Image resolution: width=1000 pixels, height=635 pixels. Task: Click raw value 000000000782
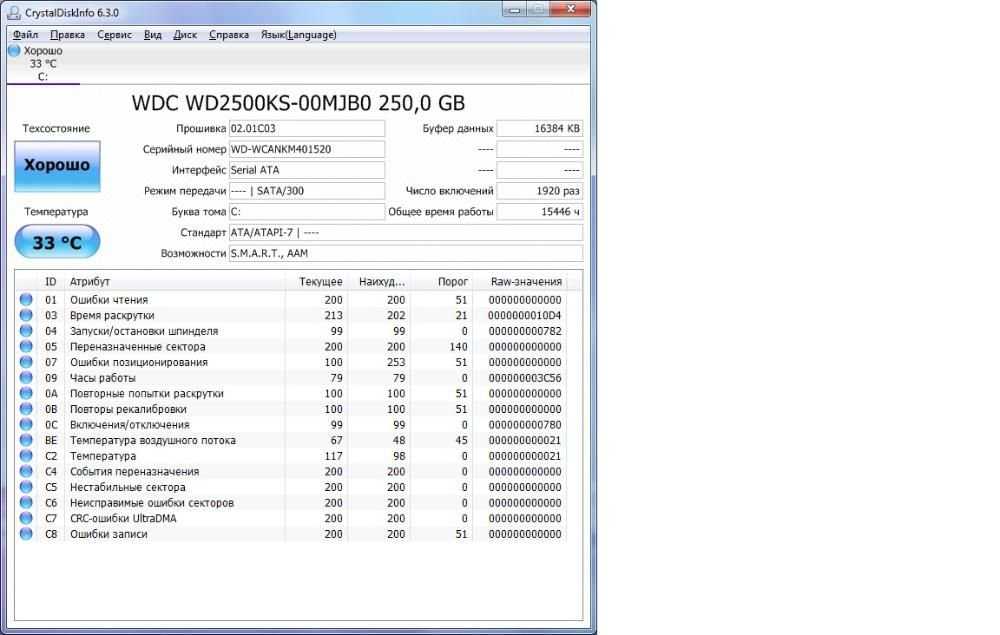[x=525, y=331]
